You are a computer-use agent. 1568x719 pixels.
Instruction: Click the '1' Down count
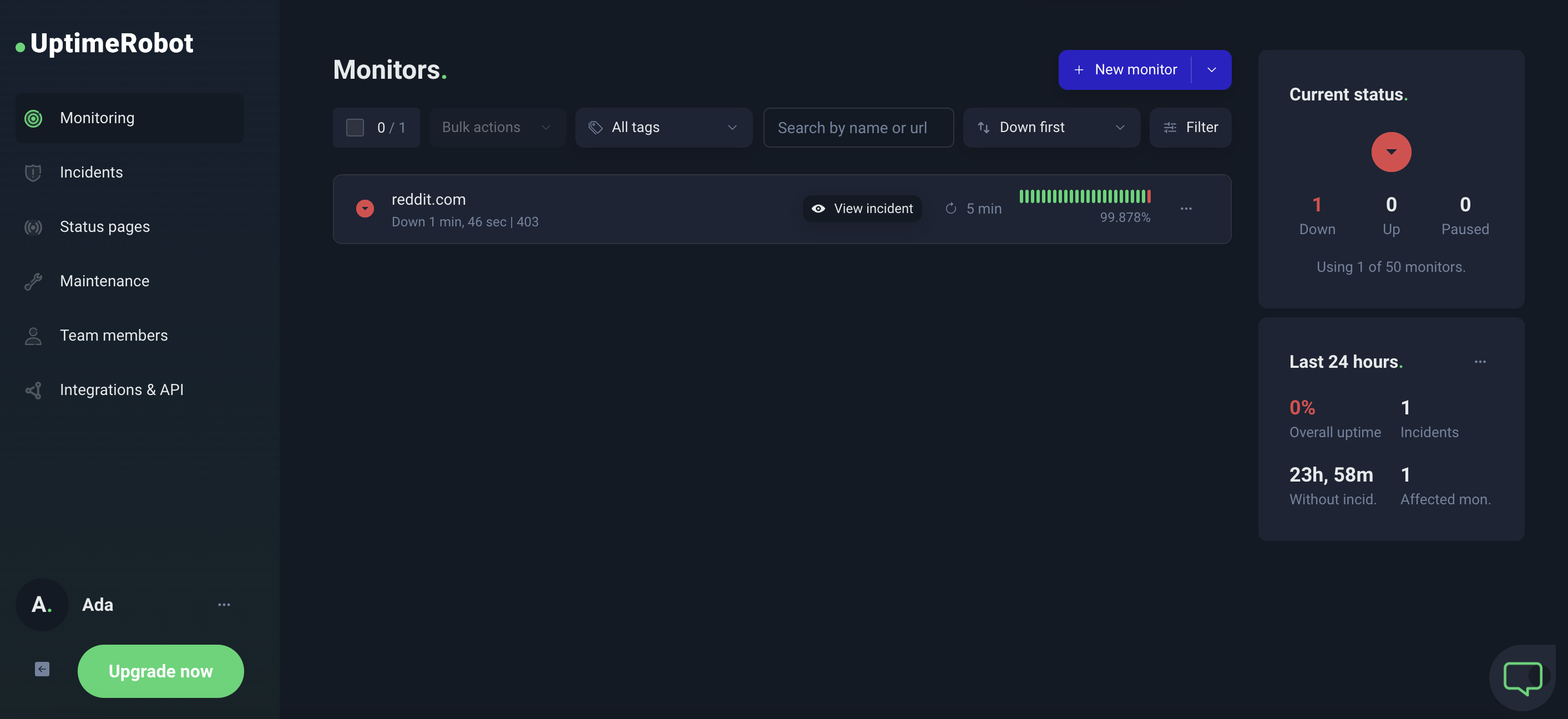point(1317,205)
